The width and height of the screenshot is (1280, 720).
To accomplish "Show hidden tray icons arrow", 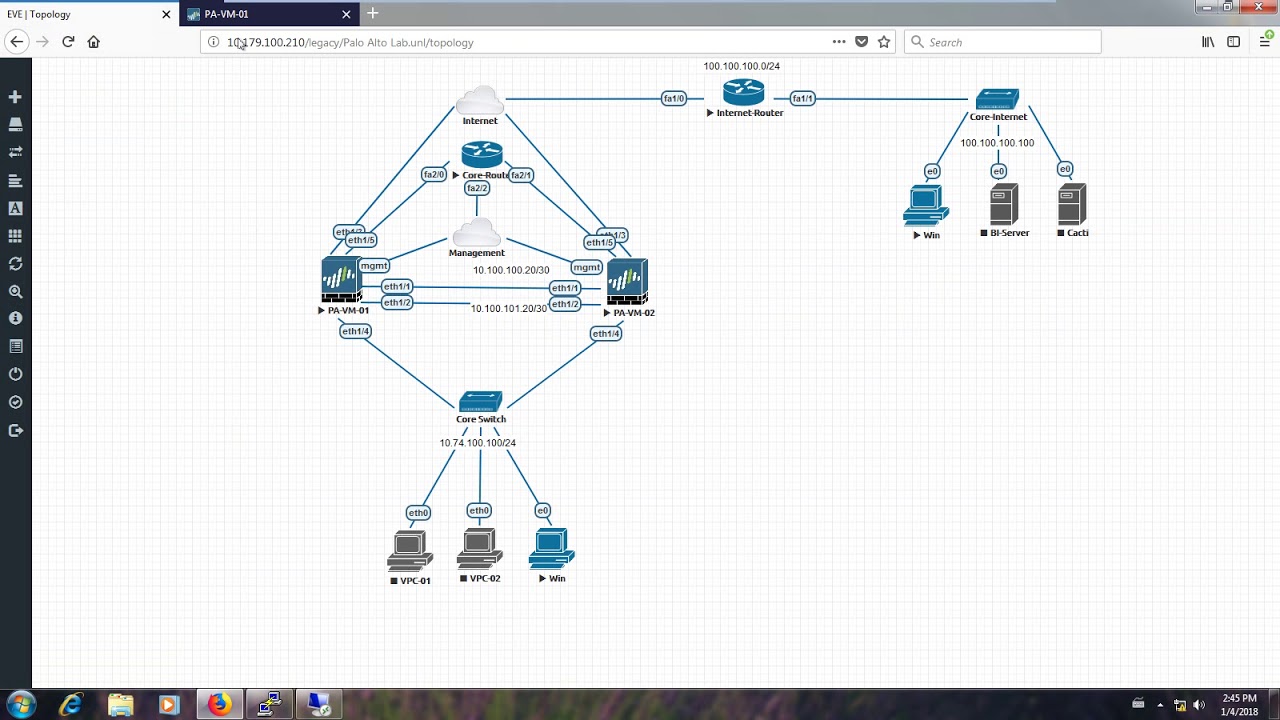I will pyautogui.click(x=1160, y=705).
